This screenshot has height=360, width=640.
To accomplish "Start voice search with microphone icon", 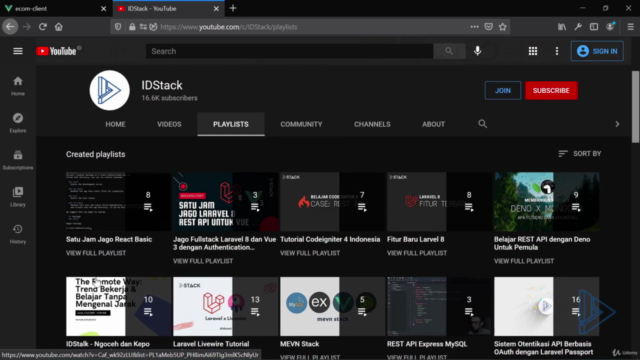I will coord(478,51).
